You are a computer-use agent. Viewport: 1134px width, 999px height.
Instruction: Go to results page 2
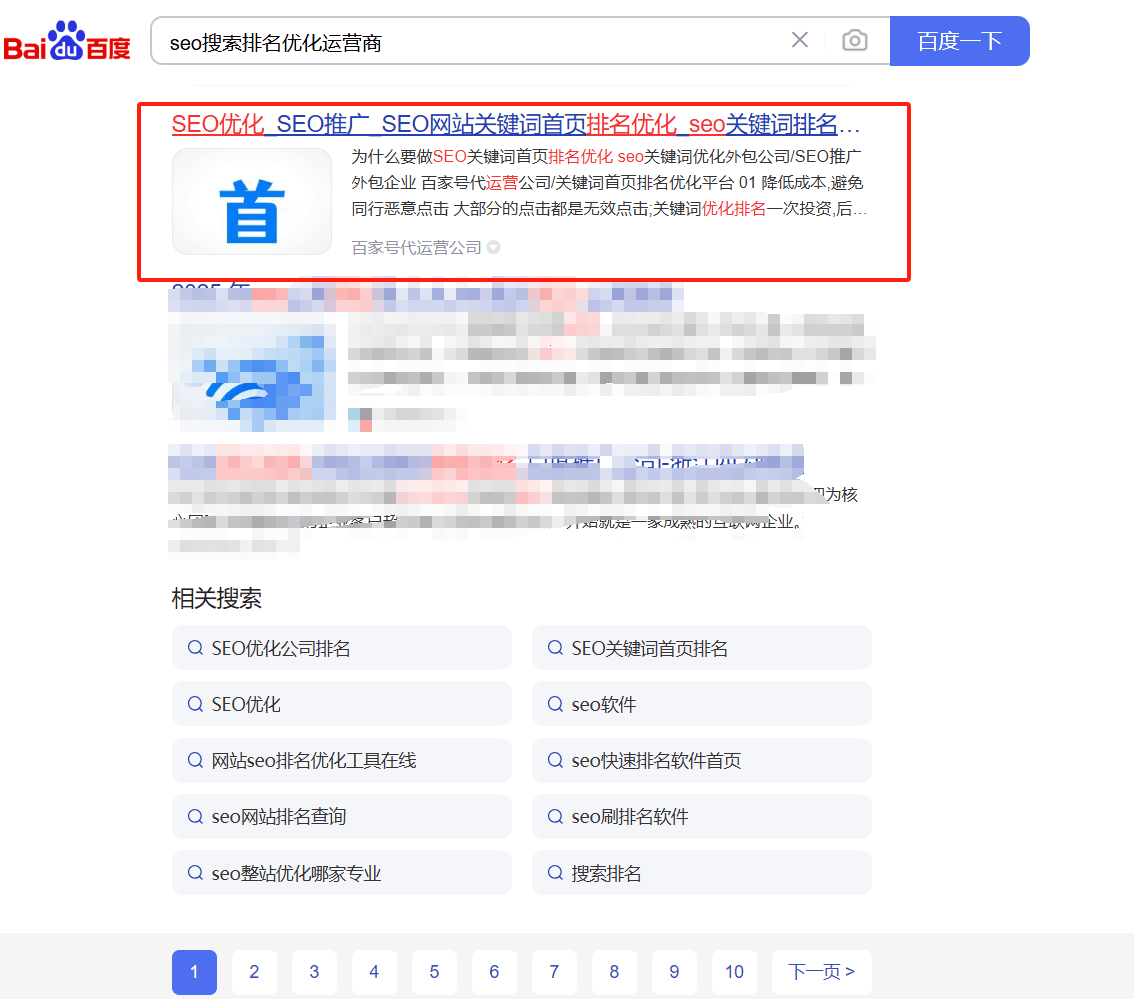pyautogui.click(x=254, y=972)
